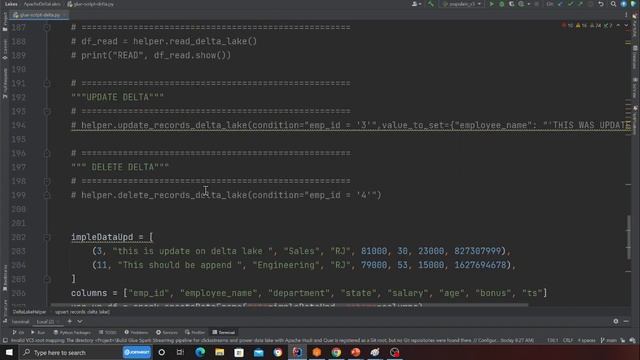Viewport: 640px width, 360px height.
Task: Open the Pull Requests sidebar button
Action: coord(5,83)
